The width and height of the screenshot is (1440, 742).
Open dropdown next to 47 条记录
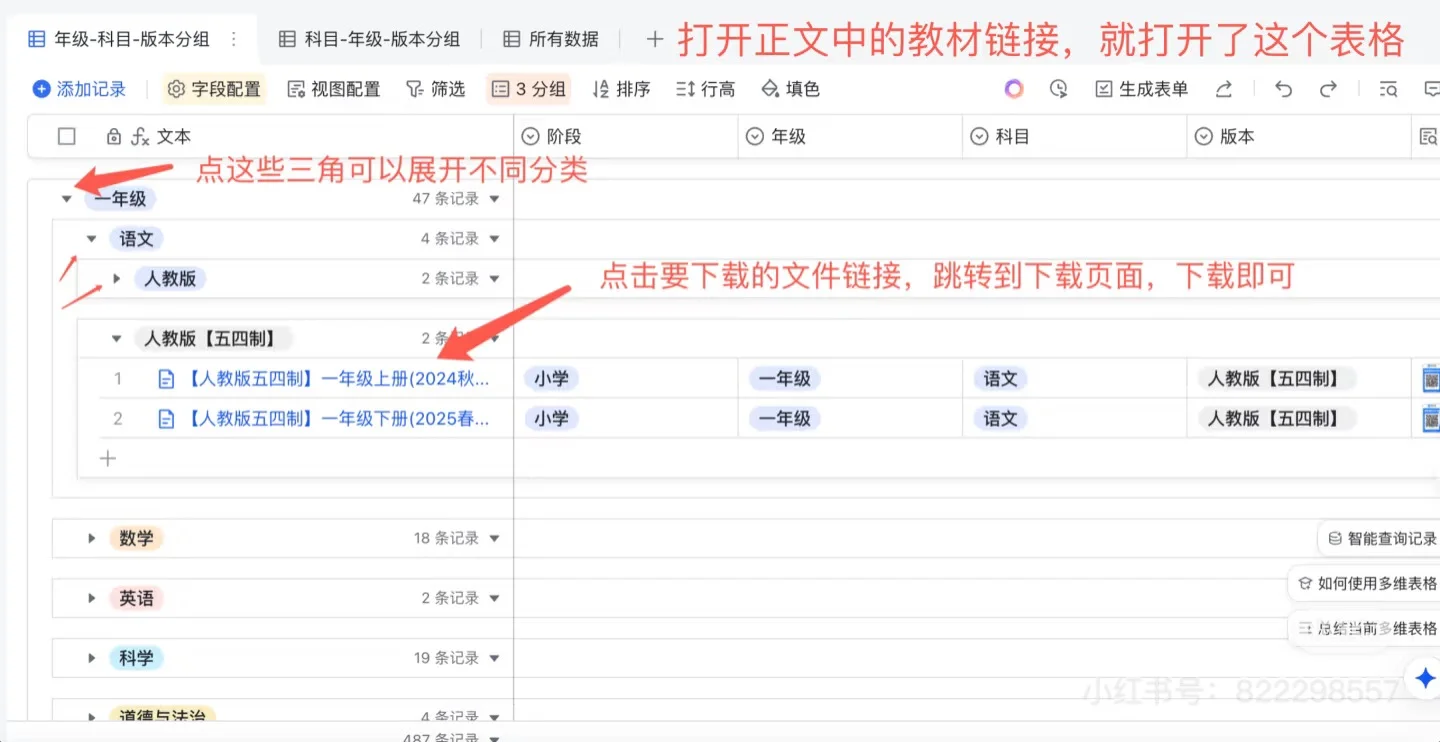(494, 199)
